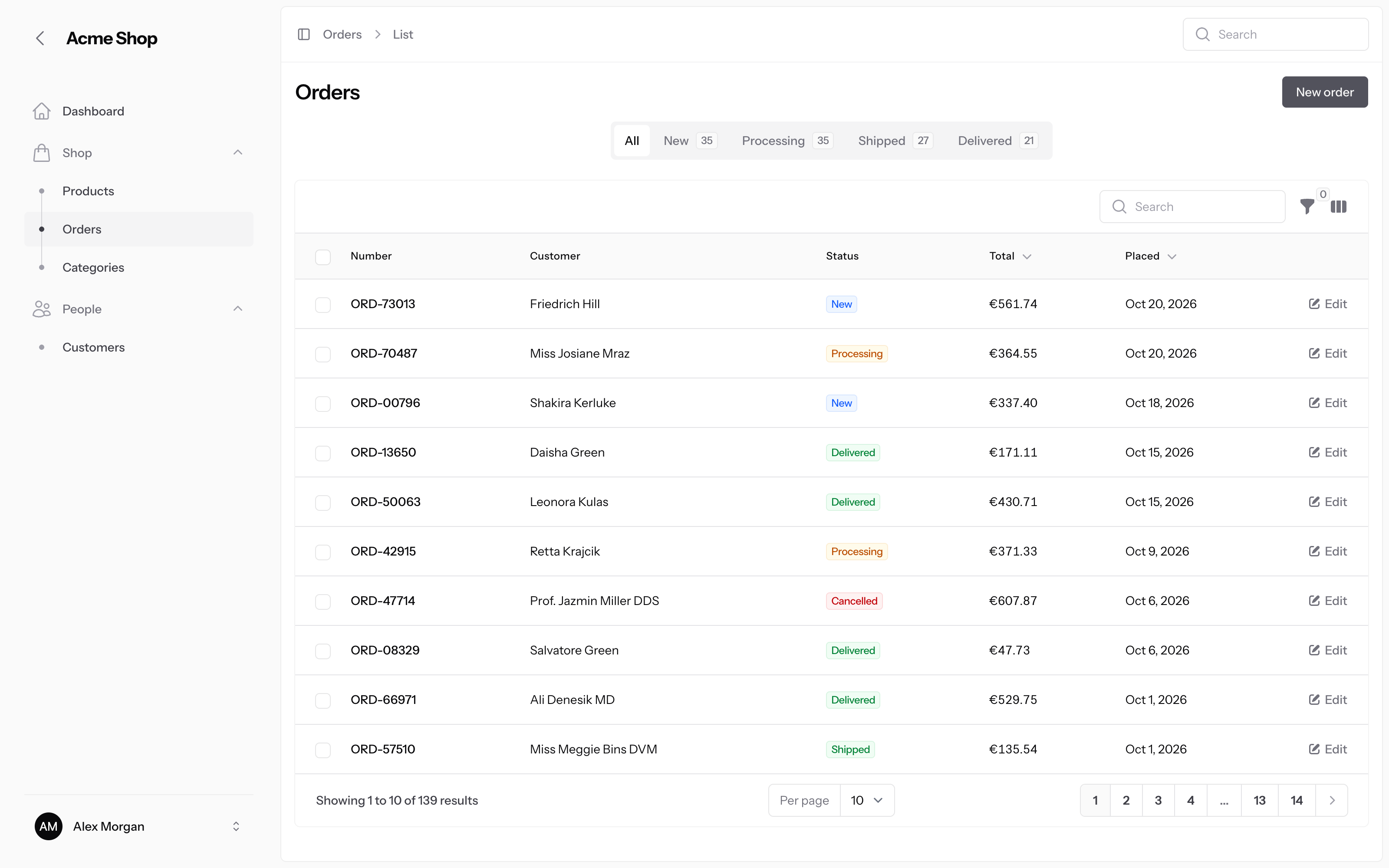Image resolution: width=1389 pixels, height=868 pixels.
Task: Click the People group icon
Action: click(x=41, y=309)
